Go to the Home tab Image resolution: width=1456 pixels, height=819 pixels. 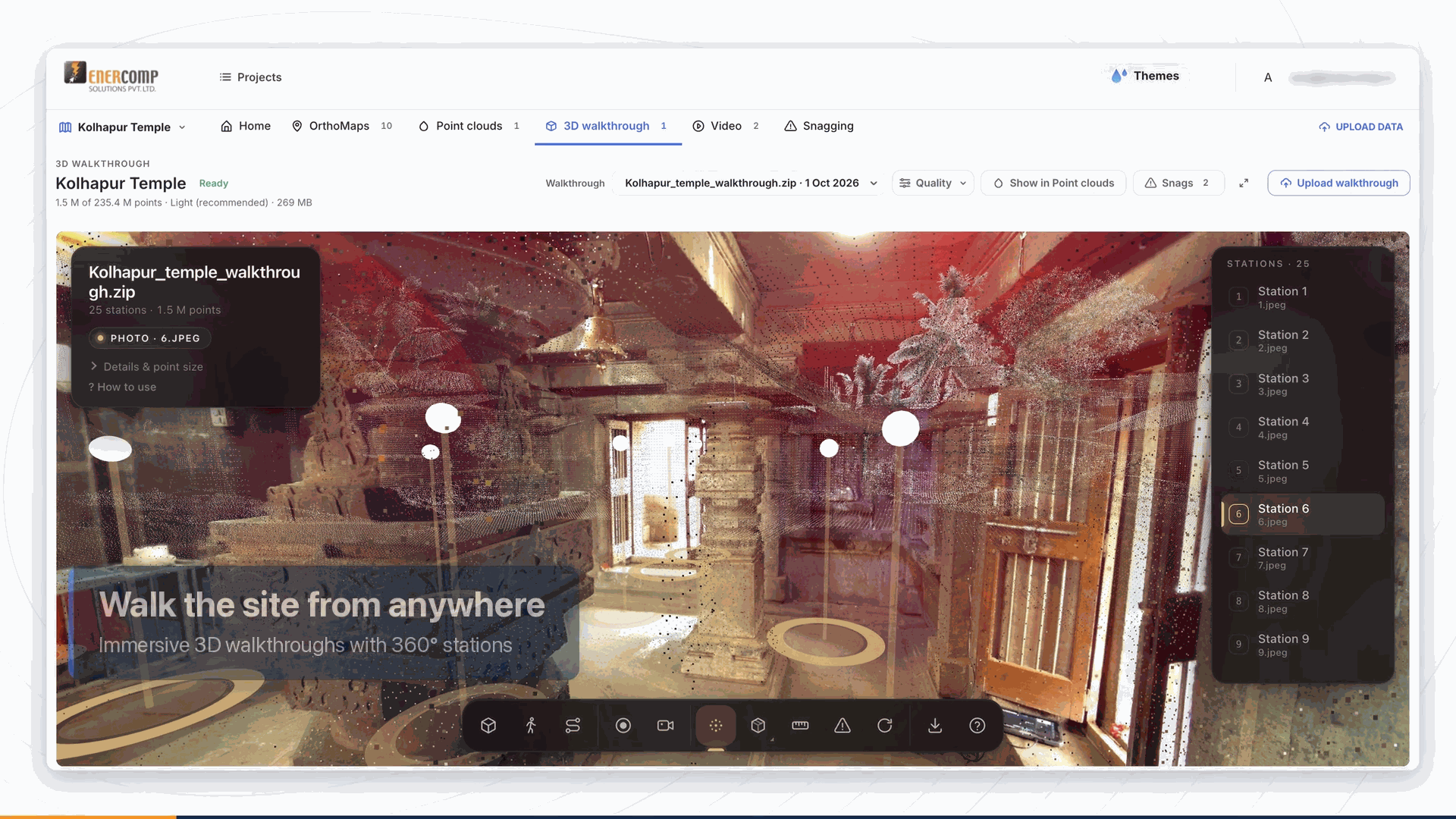click(246, 126)
